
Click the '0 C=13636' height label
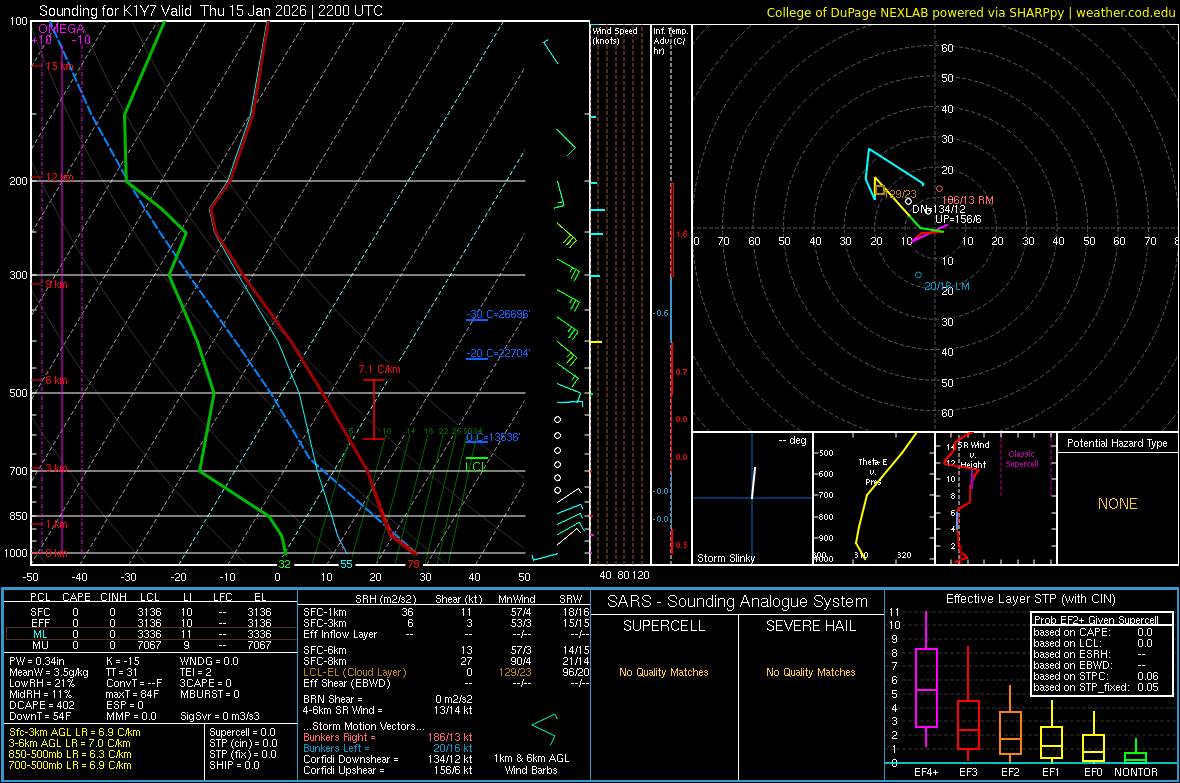pyautogui.click(x=493, y=437)
